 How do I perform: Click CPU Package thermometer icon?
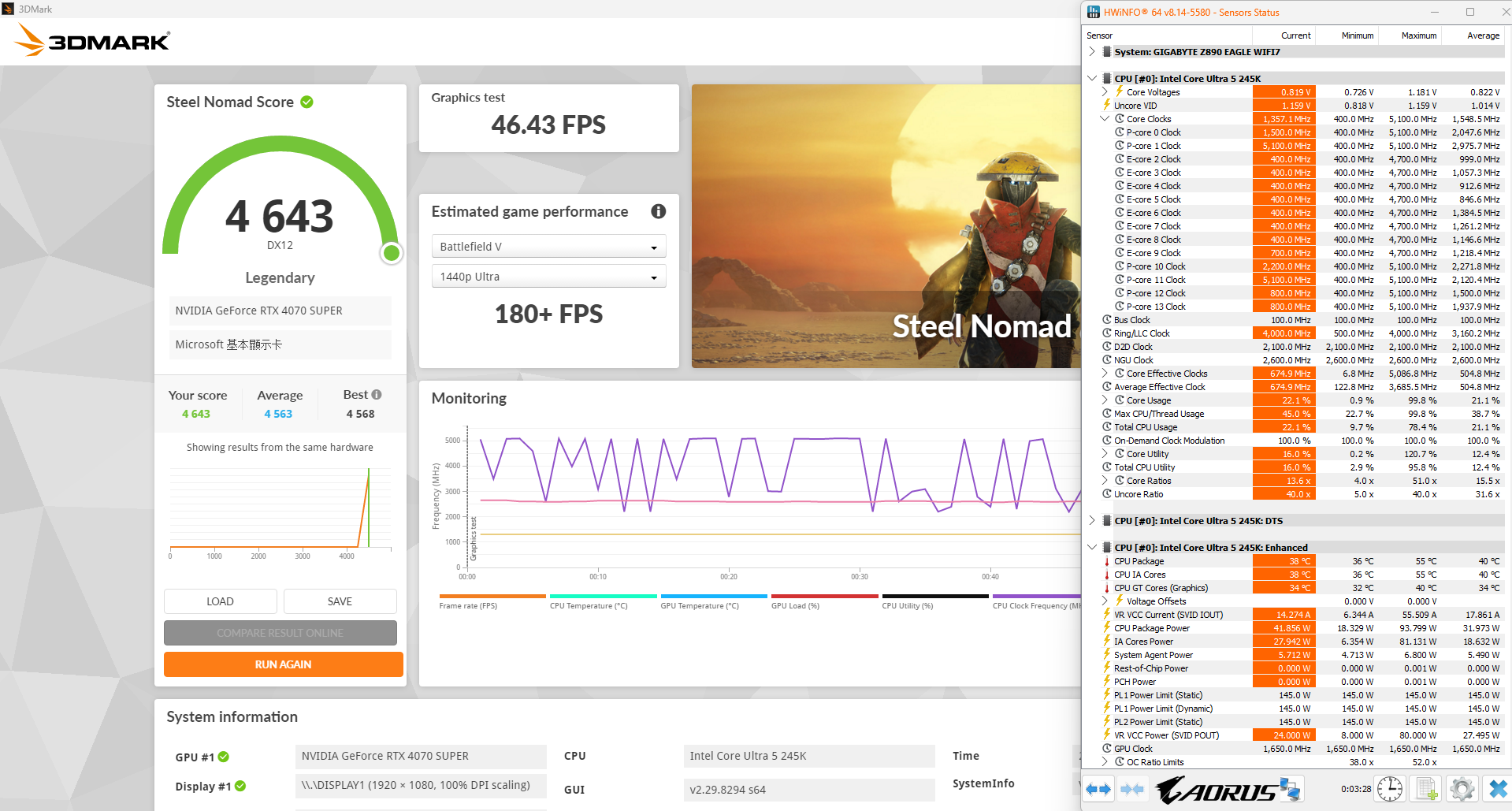(x=1107, y=561)
